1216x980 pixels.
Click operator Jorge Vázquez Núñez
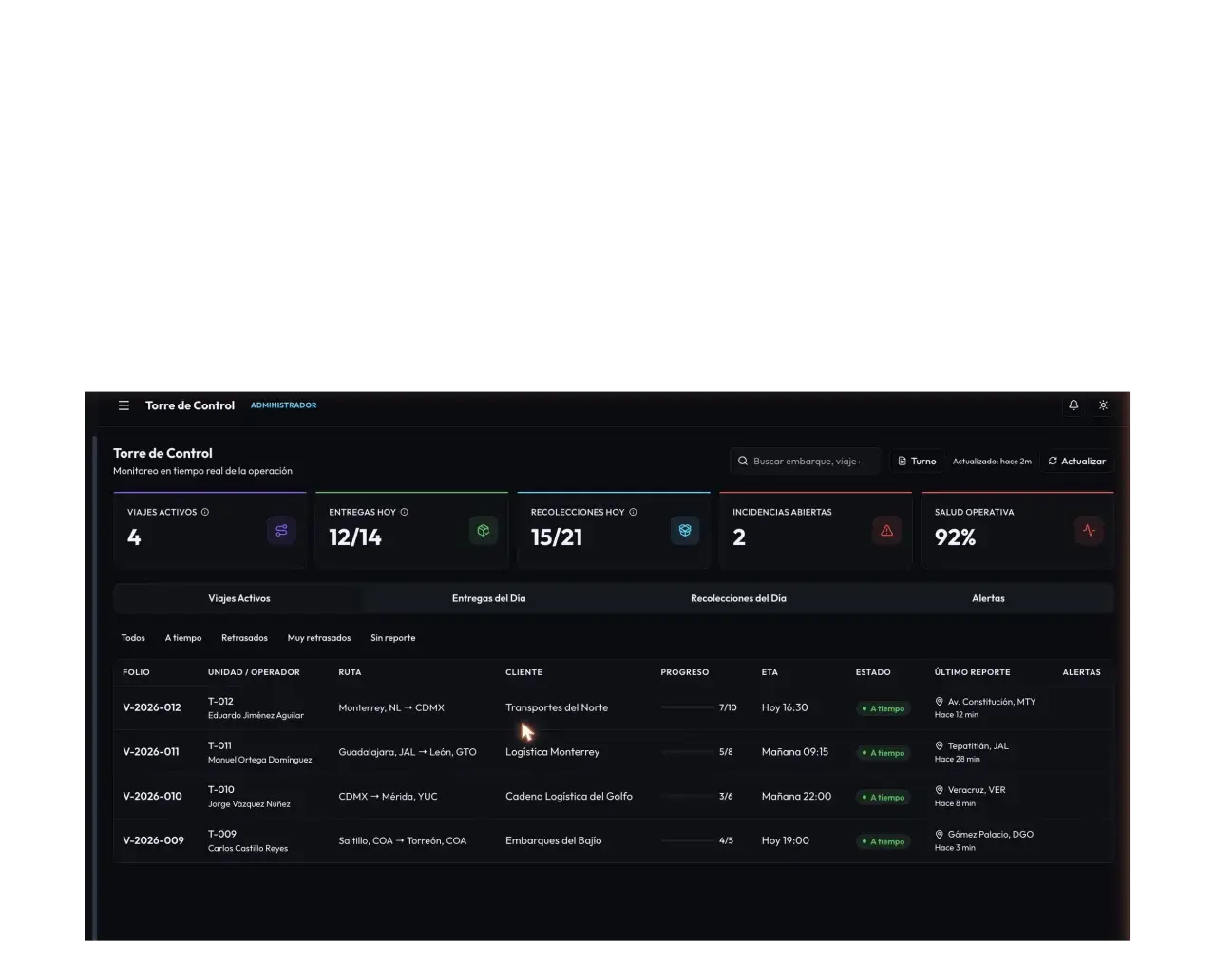[x=249, y=804]
